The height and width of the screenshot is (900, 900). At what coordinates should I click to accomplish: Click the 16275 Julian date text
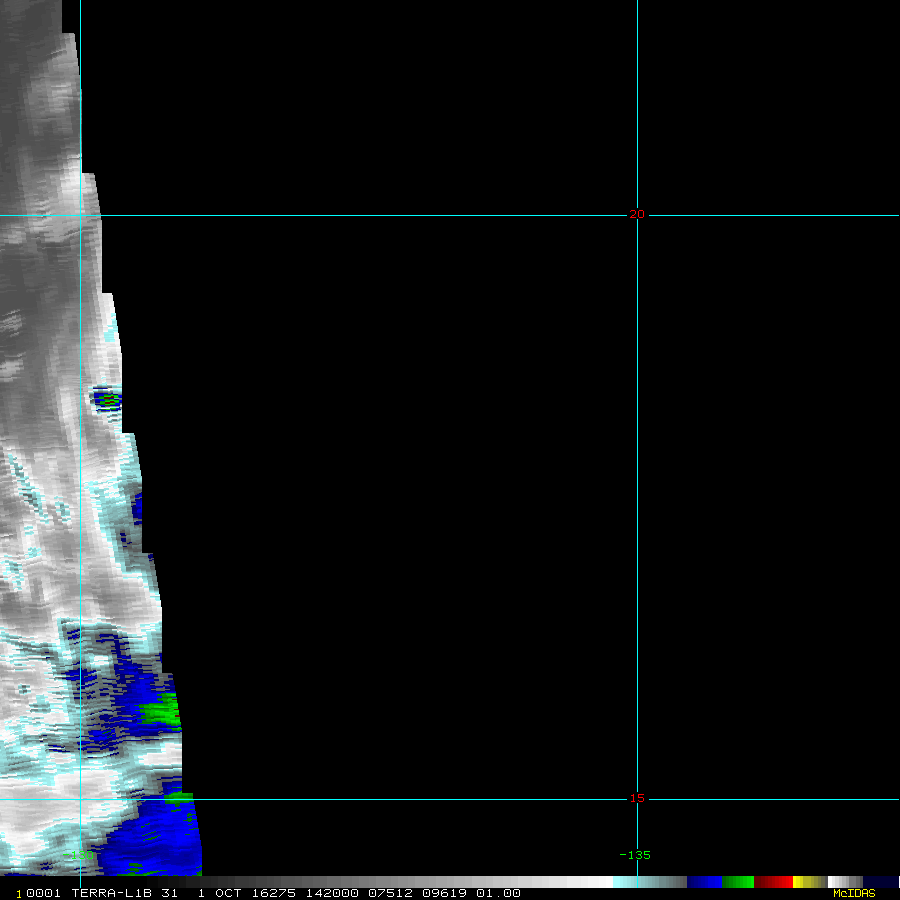tap(274, 893)
